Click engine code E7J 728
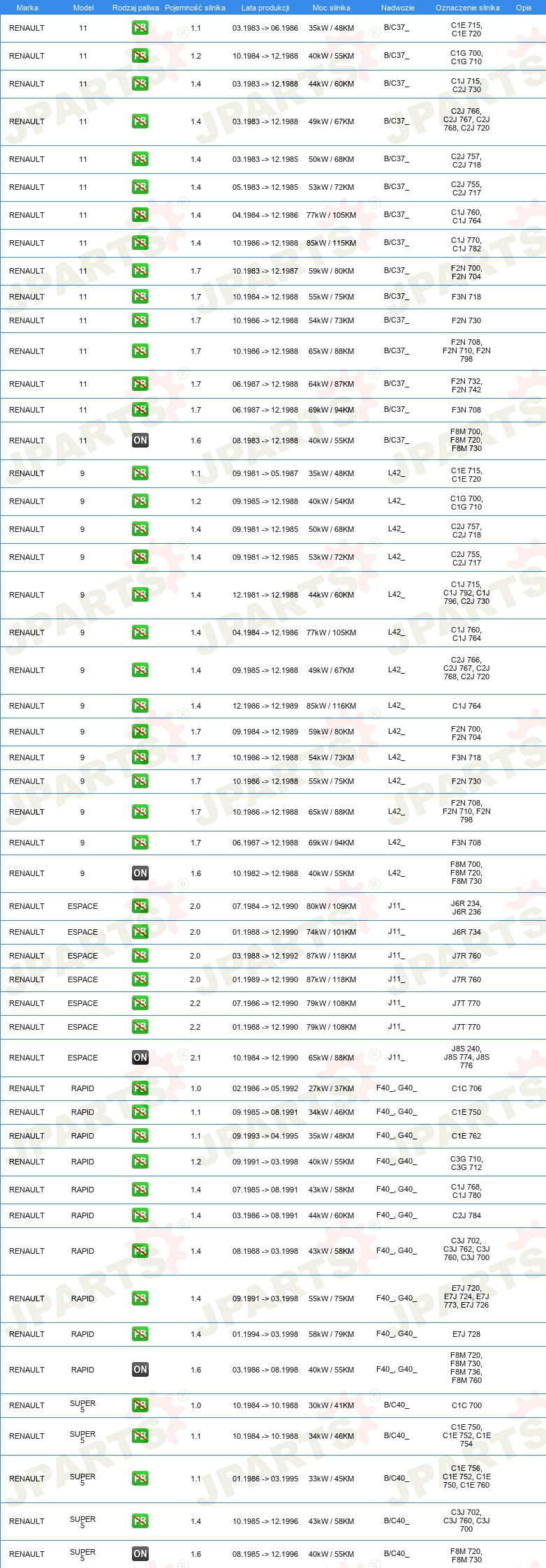The image size is (546, 1568). tap(466, 1334)
